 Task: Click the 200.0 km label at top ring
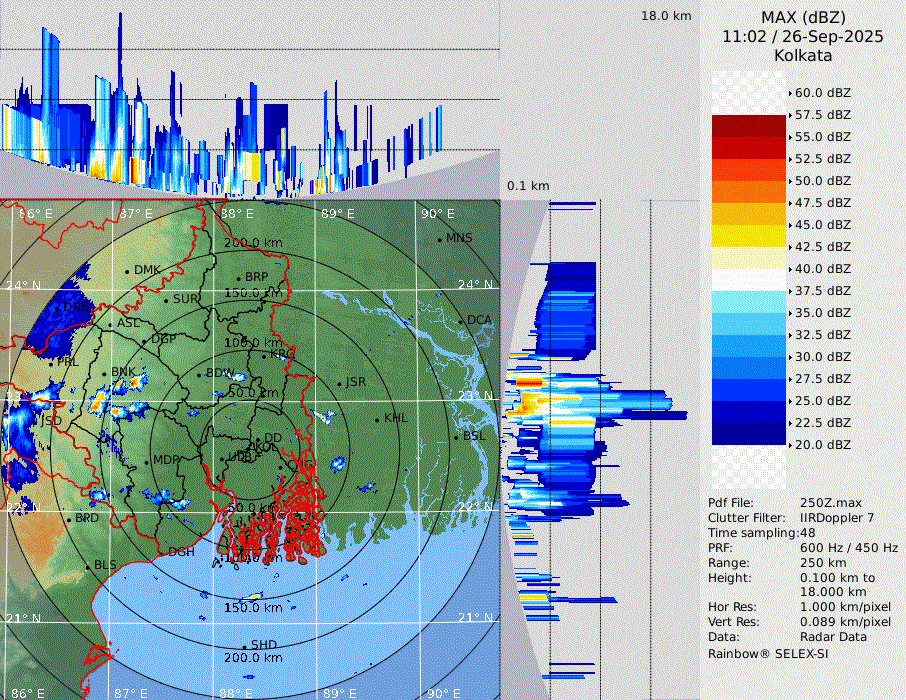click(x=253, y=243)
